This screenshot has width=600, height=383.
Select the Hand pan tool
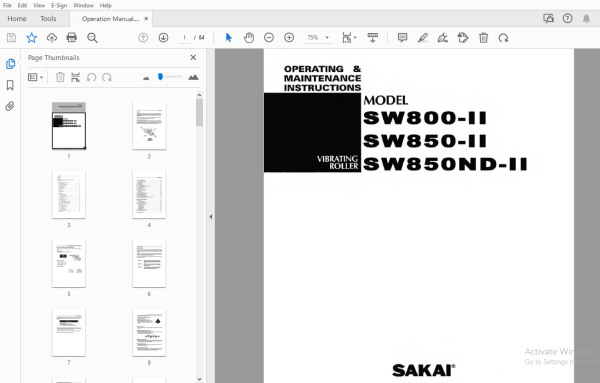[x=249, y=37]
